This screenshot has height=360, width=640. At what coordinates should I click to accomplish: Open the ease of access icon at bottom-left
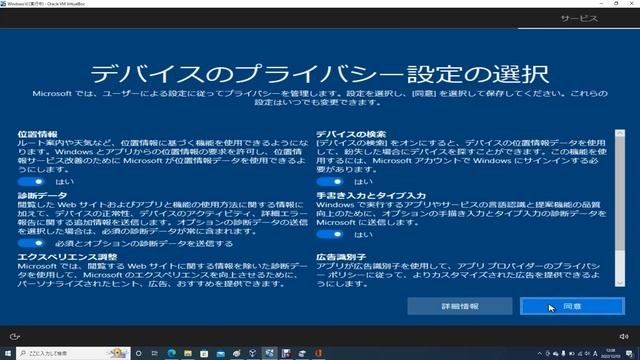(x=15, y=336)
